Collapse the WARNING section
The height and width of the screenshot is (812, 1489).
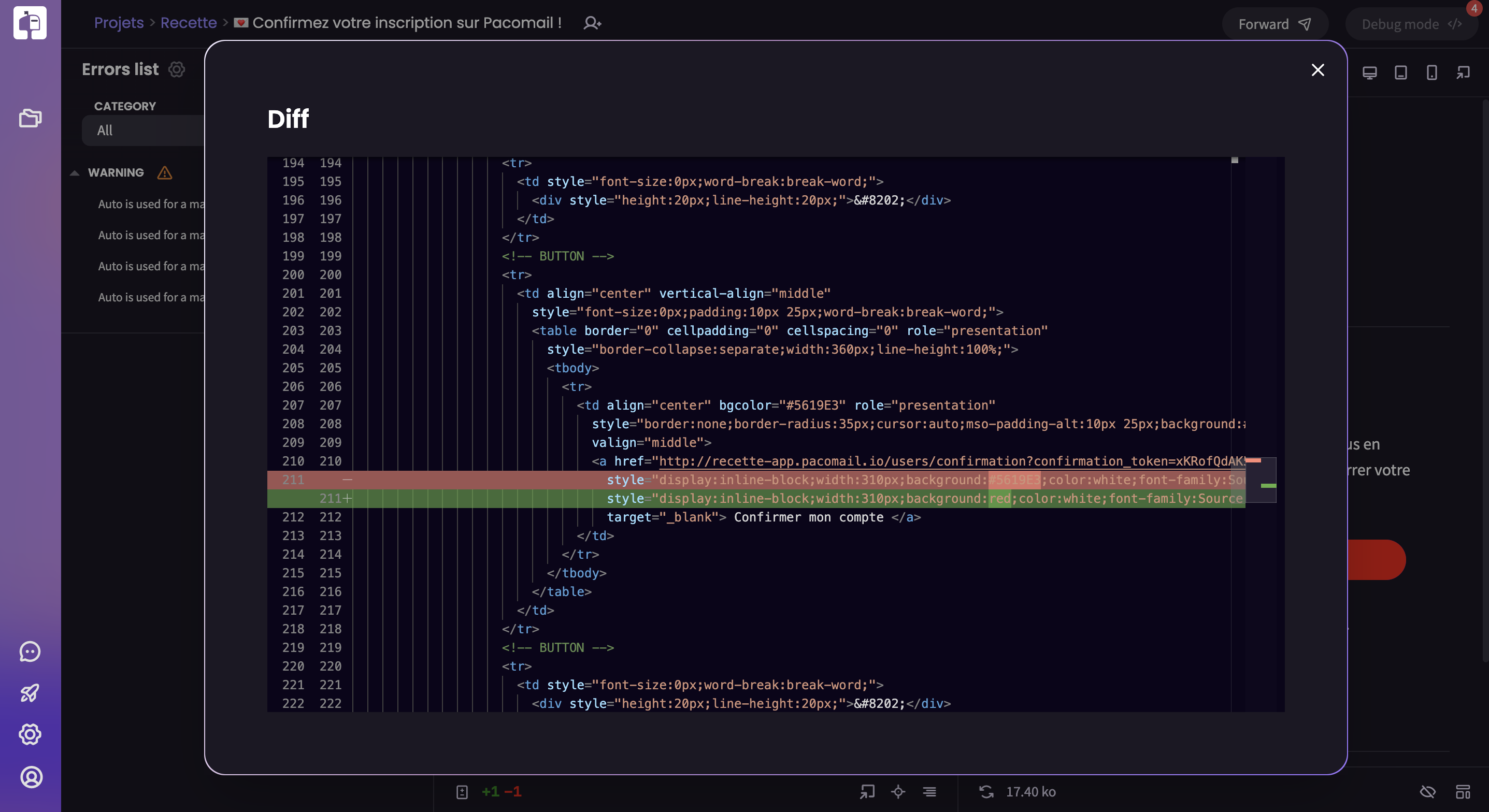point(75,173)
